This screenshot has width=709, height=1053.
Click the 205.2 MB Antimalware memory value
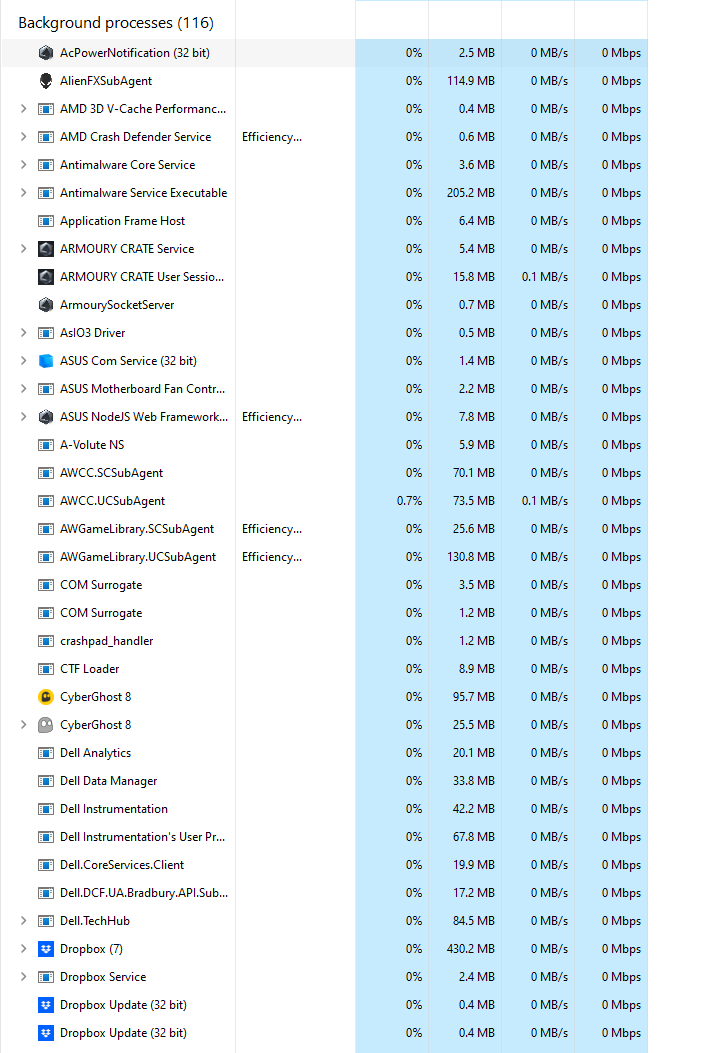coord(471,193)
